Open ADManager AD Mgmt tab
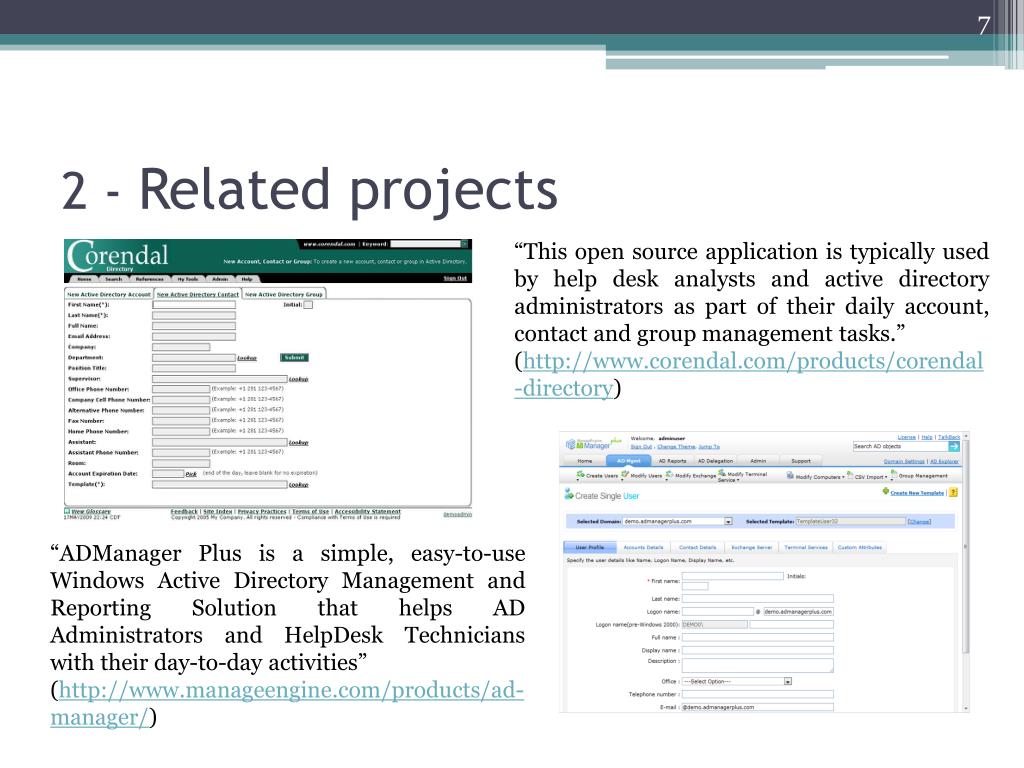1024x768 pixels. click(628, 460)
